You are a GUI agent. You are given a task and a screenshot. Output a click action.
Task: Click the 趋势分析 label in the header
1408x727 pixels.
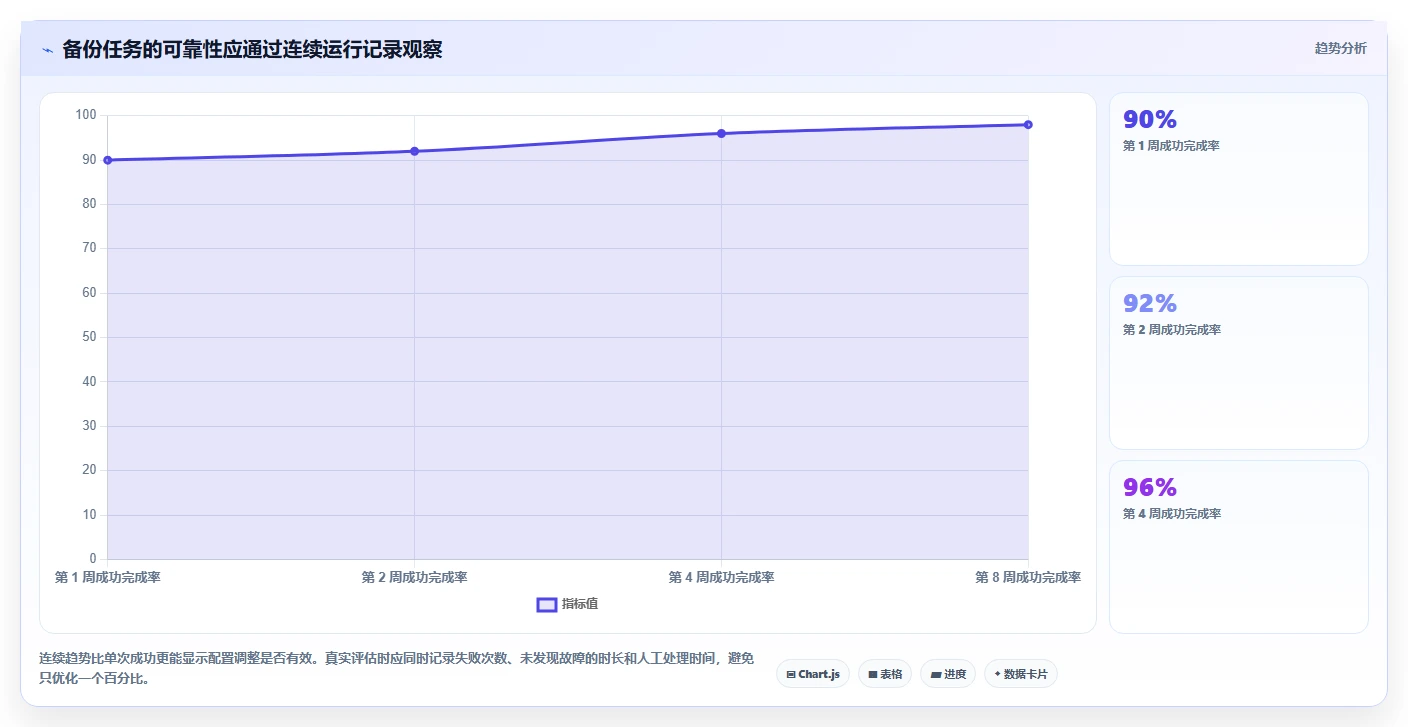(1340, 48)
